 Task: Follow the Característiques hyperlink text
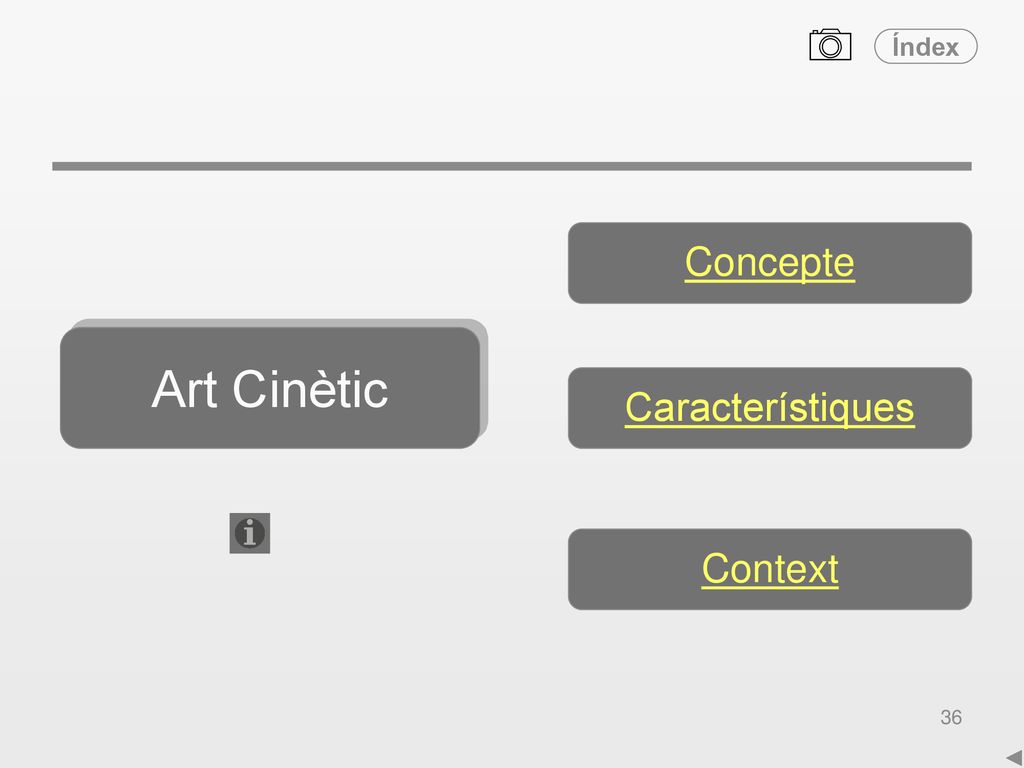click(x=769, y=408)
